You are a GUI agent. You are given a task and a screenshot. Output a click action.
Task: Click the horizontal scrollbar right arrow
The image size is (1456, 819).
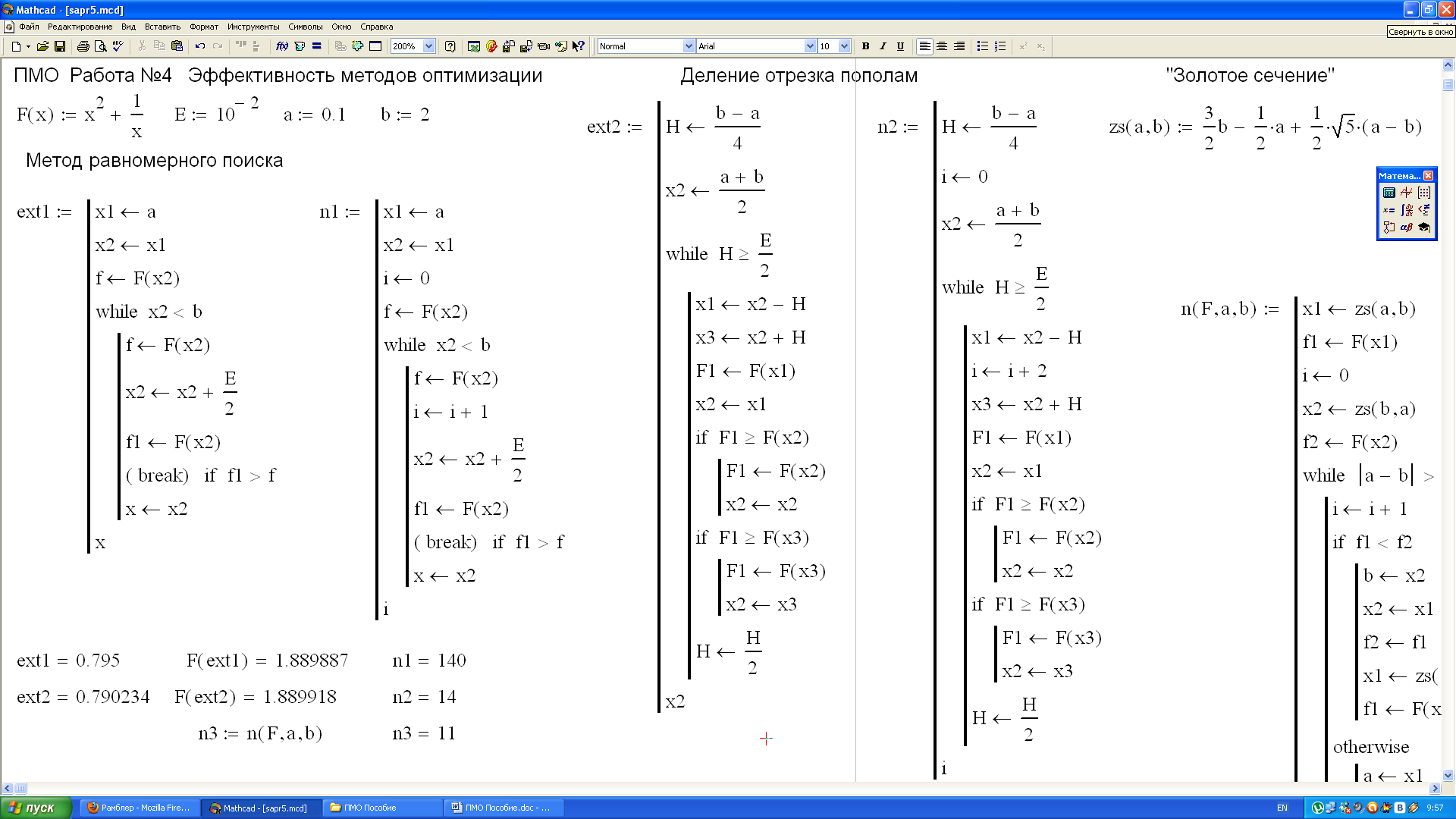[1435, 789]
